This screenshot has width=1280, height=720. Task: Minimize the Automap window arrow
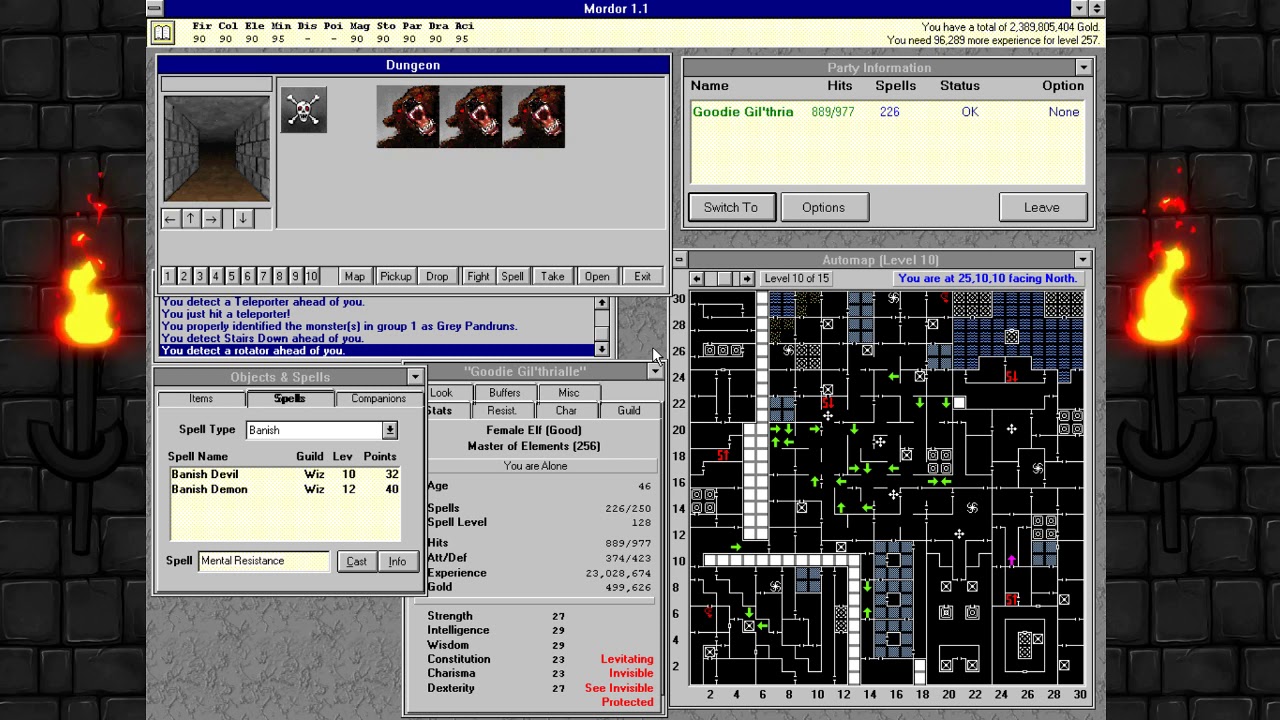click(1082, 260)
